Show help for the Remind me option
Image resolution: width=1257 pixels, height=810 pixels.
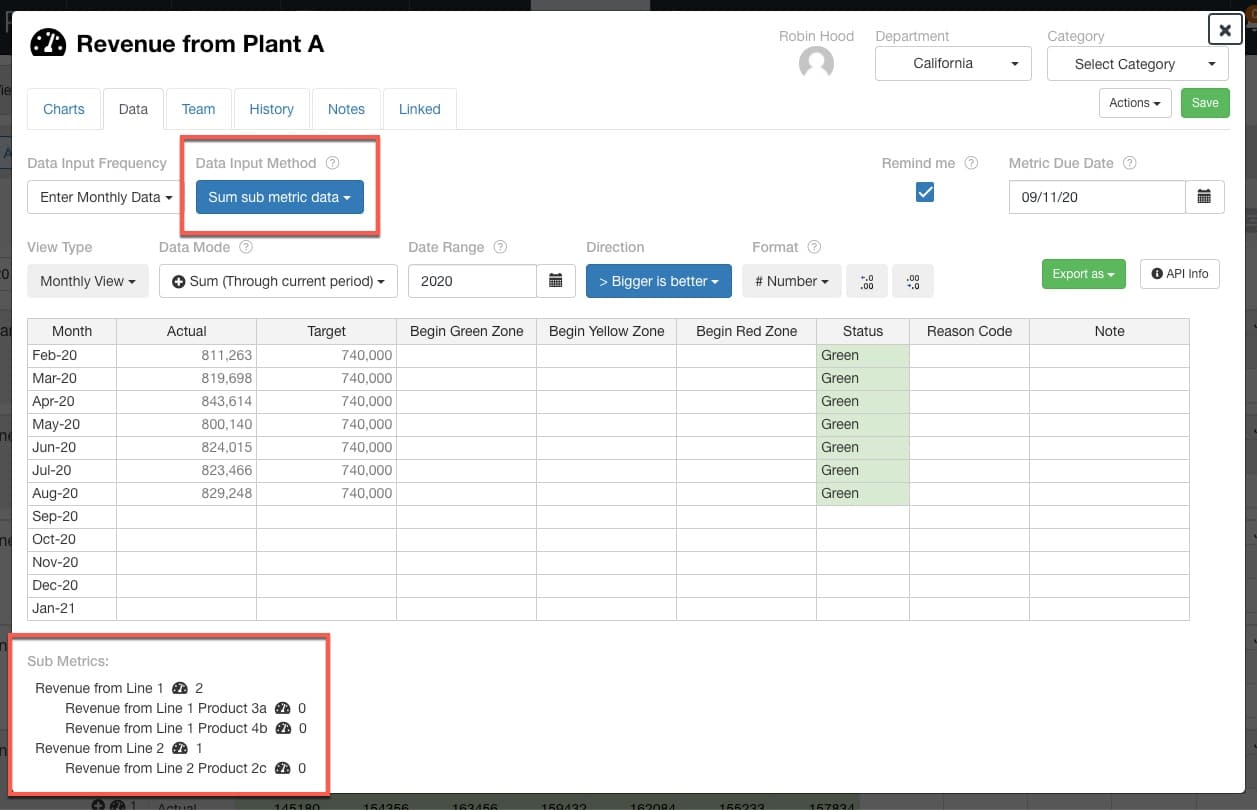pos(971,163)
